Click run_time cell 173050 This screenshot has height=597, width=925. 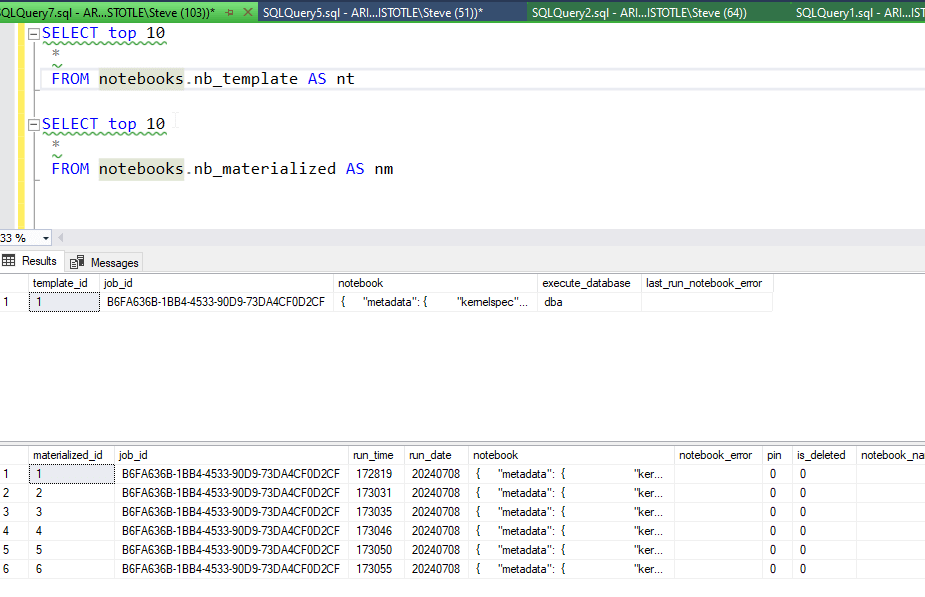tap(377, 549)
